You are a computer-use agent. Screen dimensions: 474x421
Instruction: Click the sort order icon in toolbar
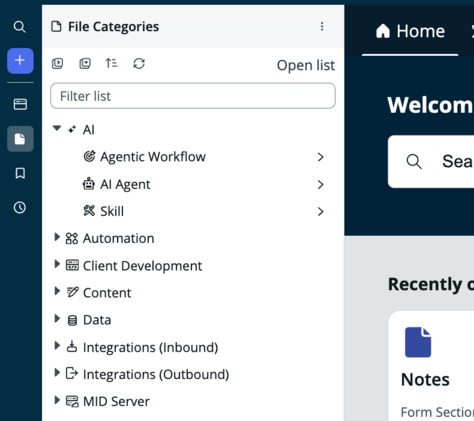click(111, 63)
